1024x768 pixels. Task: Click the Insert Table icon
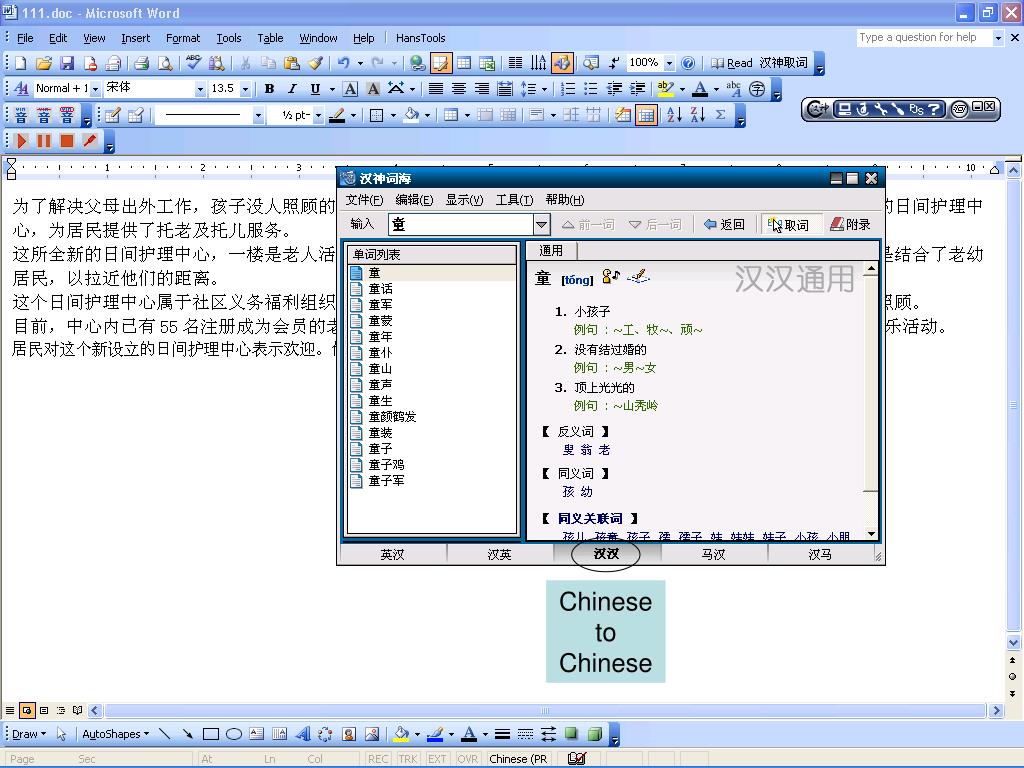point(464,63)
